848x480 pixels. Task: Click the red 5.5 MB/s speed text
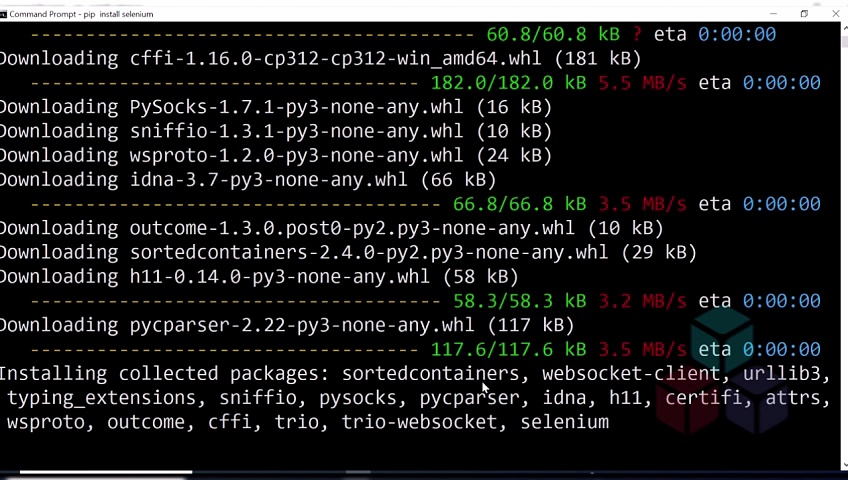(x=642, y=83)
